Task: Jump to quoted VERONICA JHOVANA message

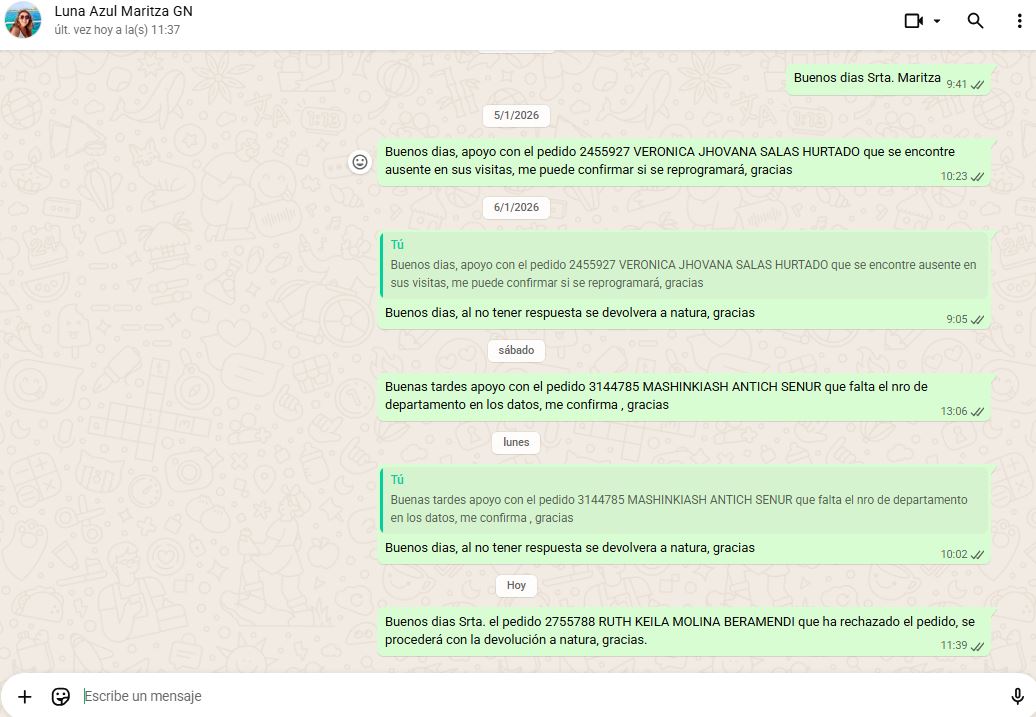Action: (x=684, y=266)
